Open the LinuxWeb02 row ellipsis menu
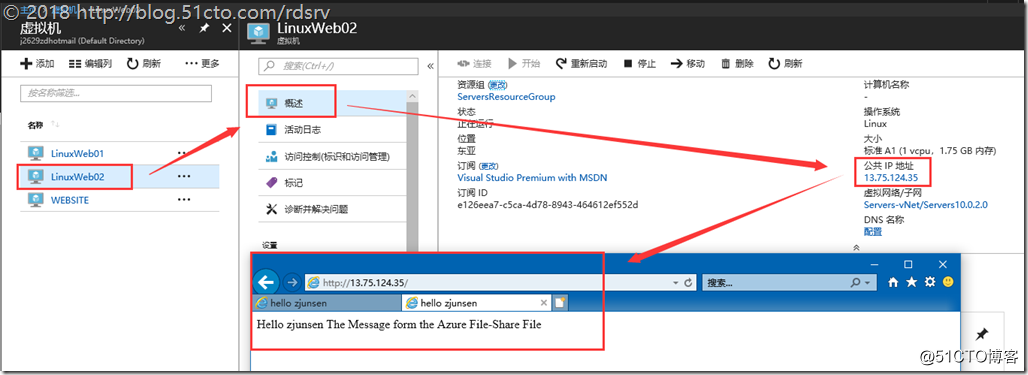The height and width of the screenshot is (375, 1028). point(184,176)
